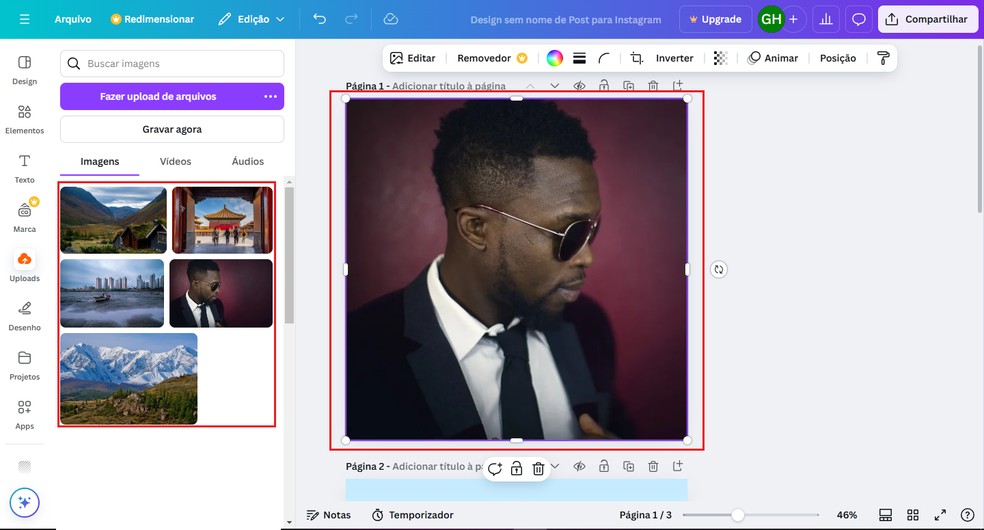Expand the Edição mode dropdown
This screenshot has height=530, width=984.
click(251, 19)
